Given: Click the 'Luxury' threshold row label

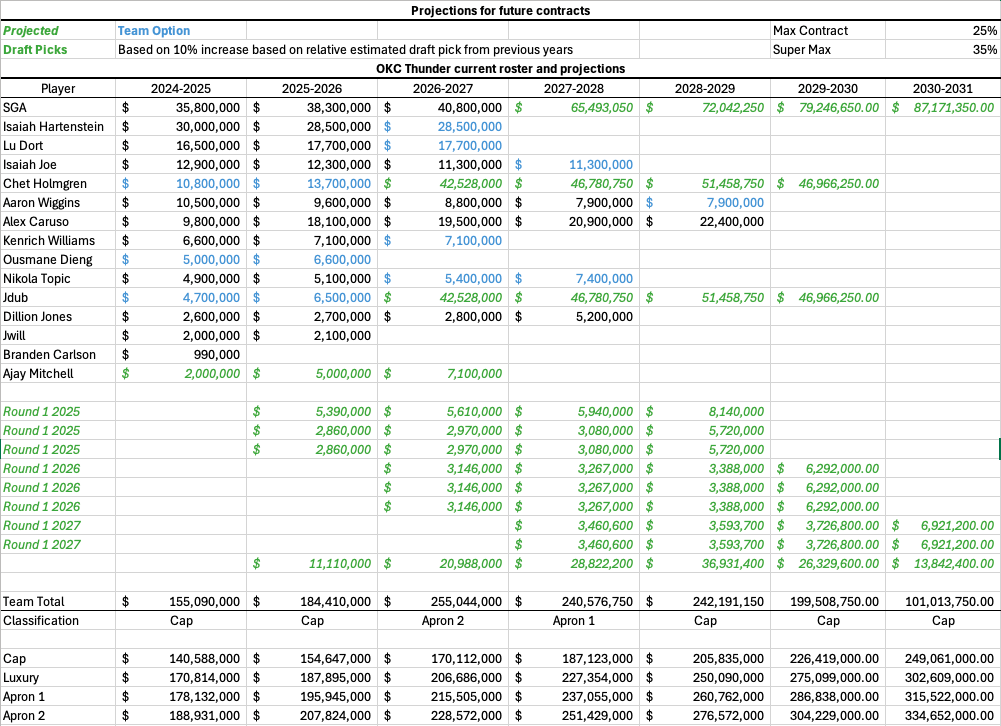Looking at the screenshot, I should [58, 677].
